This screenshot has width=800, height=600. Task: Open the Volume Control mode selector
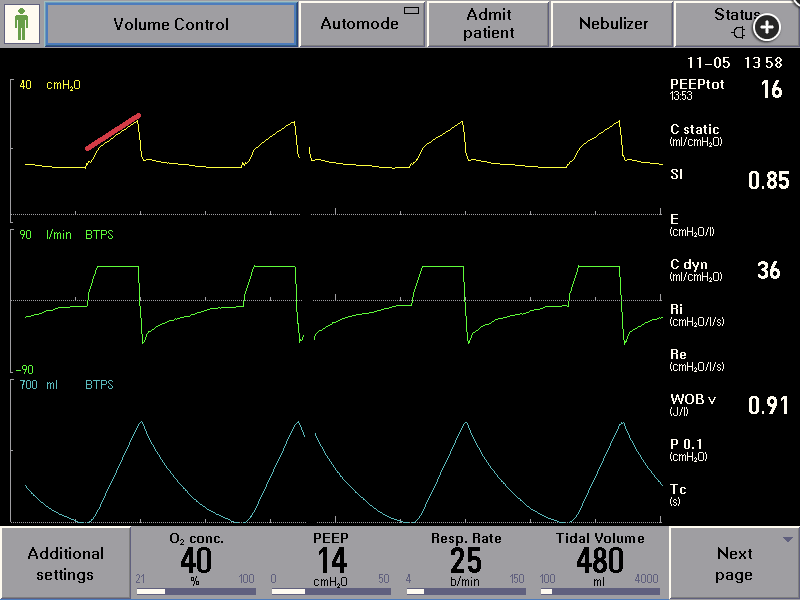point(171,24)
